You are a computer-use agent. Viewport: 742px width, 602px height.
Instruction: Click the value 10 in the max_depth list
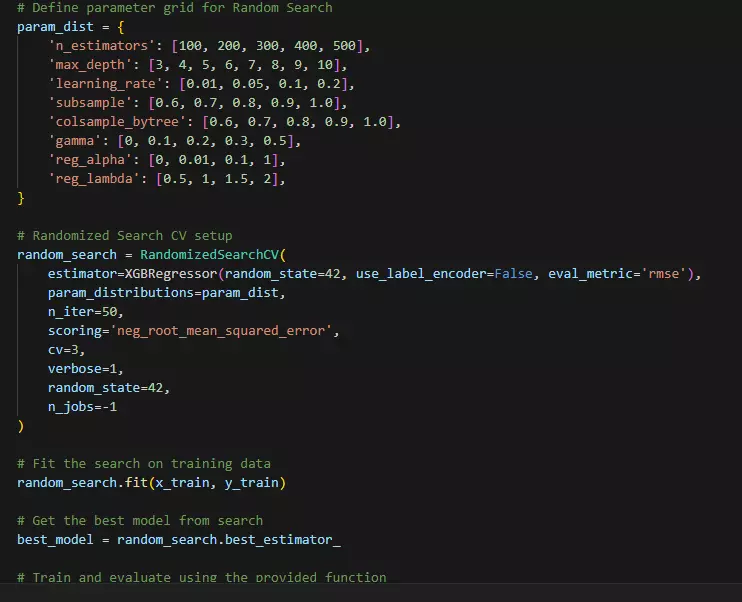325,65
